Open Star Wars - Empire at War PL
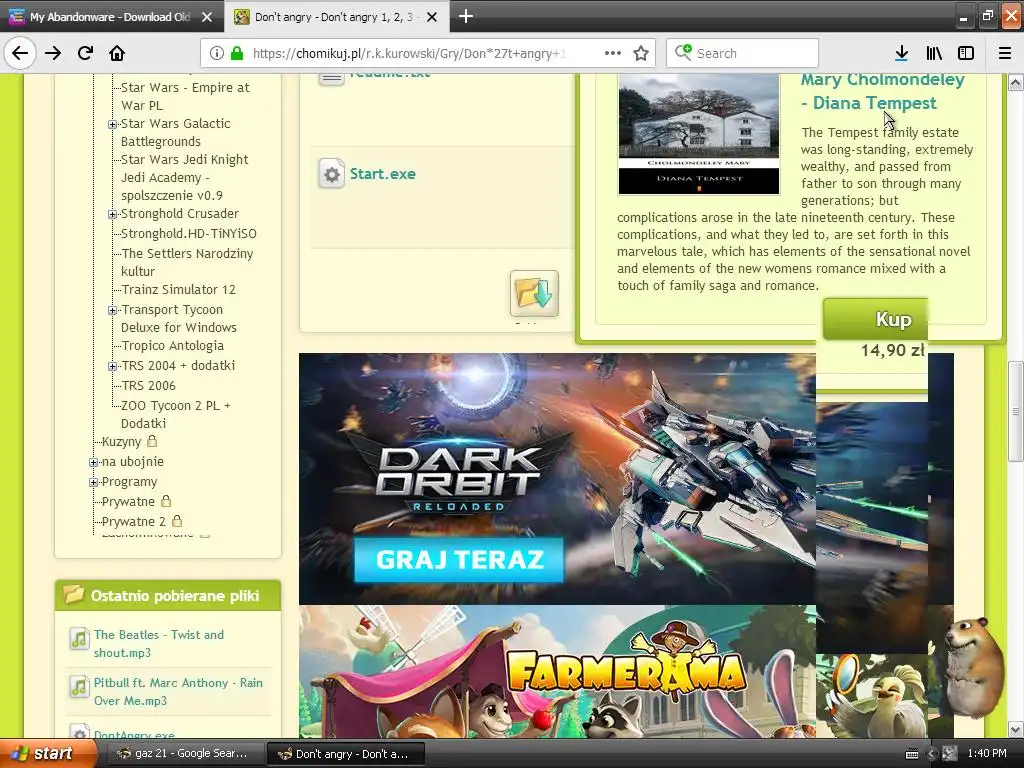 click(x=185, y=96)
